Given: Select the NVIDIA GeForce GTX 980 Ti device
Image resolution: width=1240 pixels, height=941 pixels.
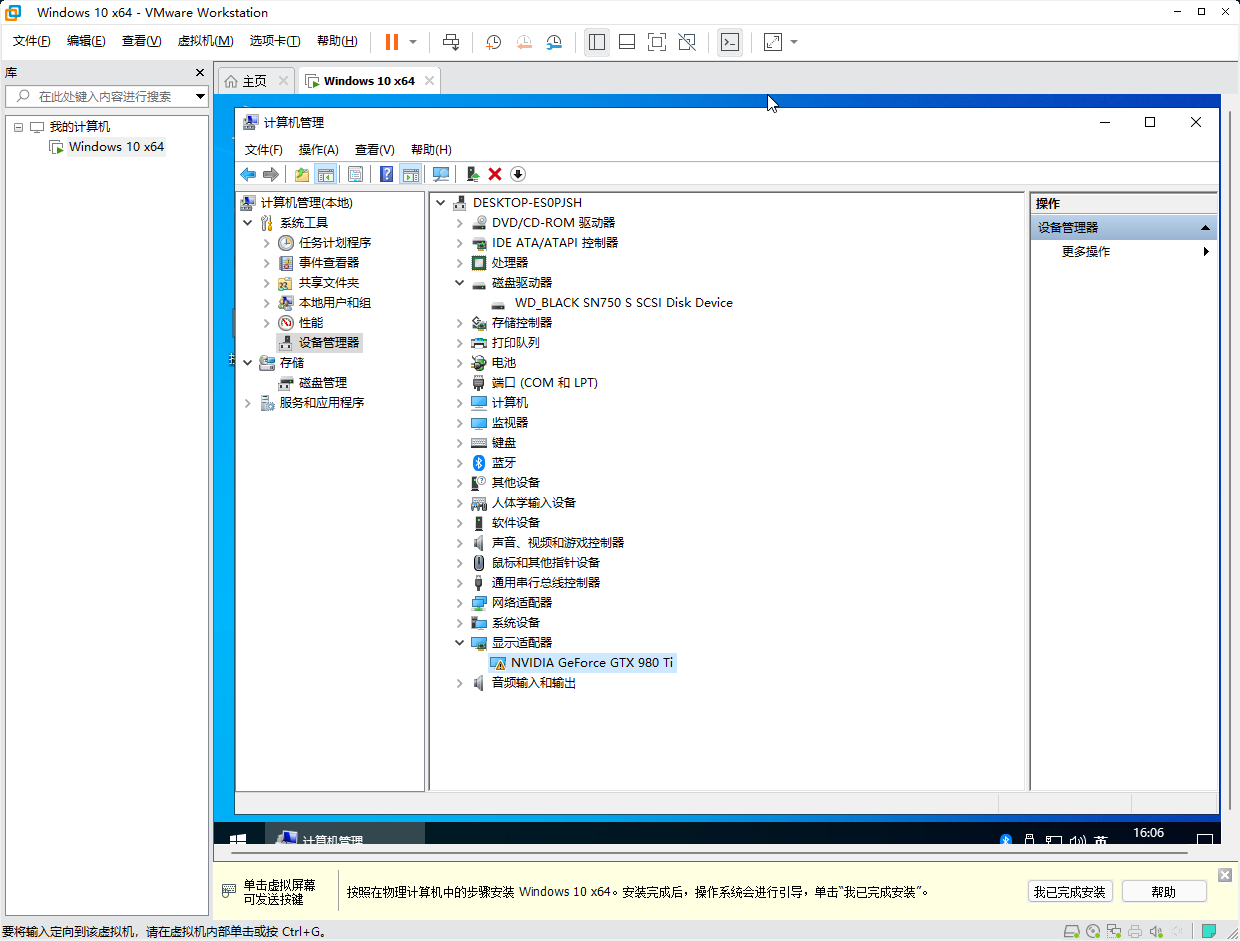Looking at the screenshot, I should click(x=592, y=662).
